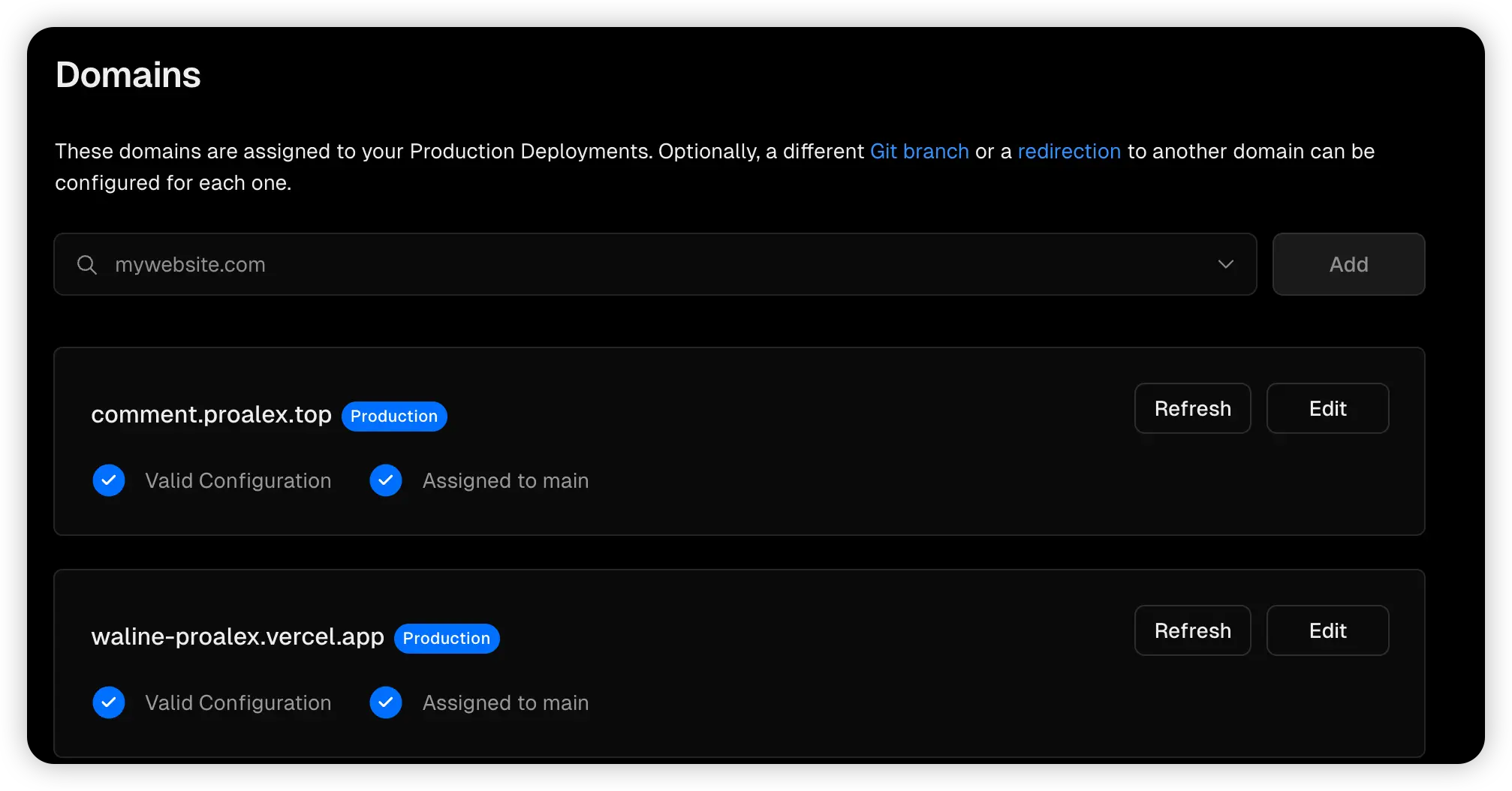1512x791 pixels.
Task: Click Valid Configuration check icon for comment.proalex.top
Action: pyautogui.click(x=109, y=480)
